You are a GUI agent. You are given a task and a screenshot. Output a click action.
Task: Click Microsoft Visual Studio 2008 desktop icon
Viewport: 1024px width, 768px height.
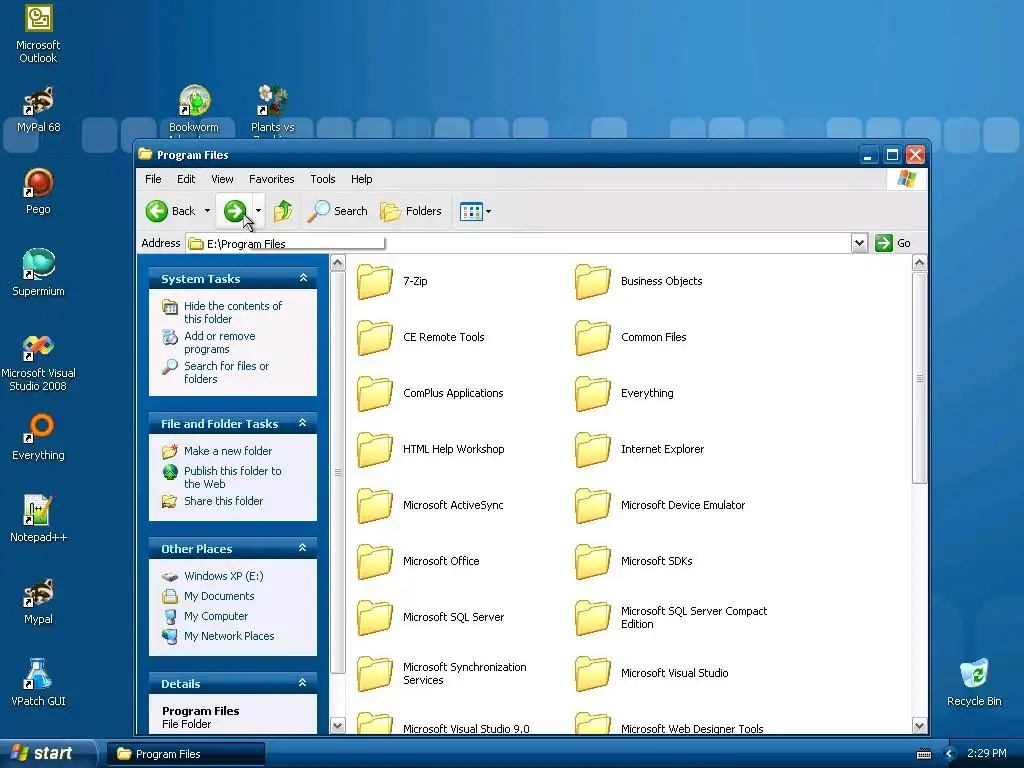[38, 362]
